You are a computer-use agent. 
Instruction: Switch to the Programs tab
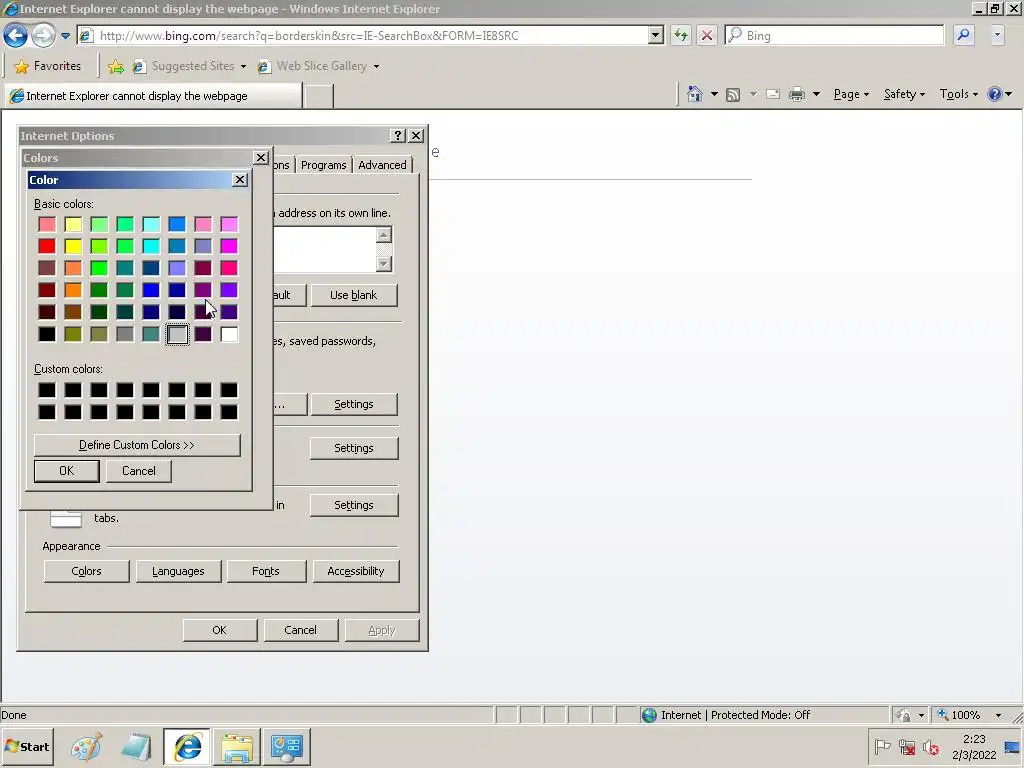323,165
